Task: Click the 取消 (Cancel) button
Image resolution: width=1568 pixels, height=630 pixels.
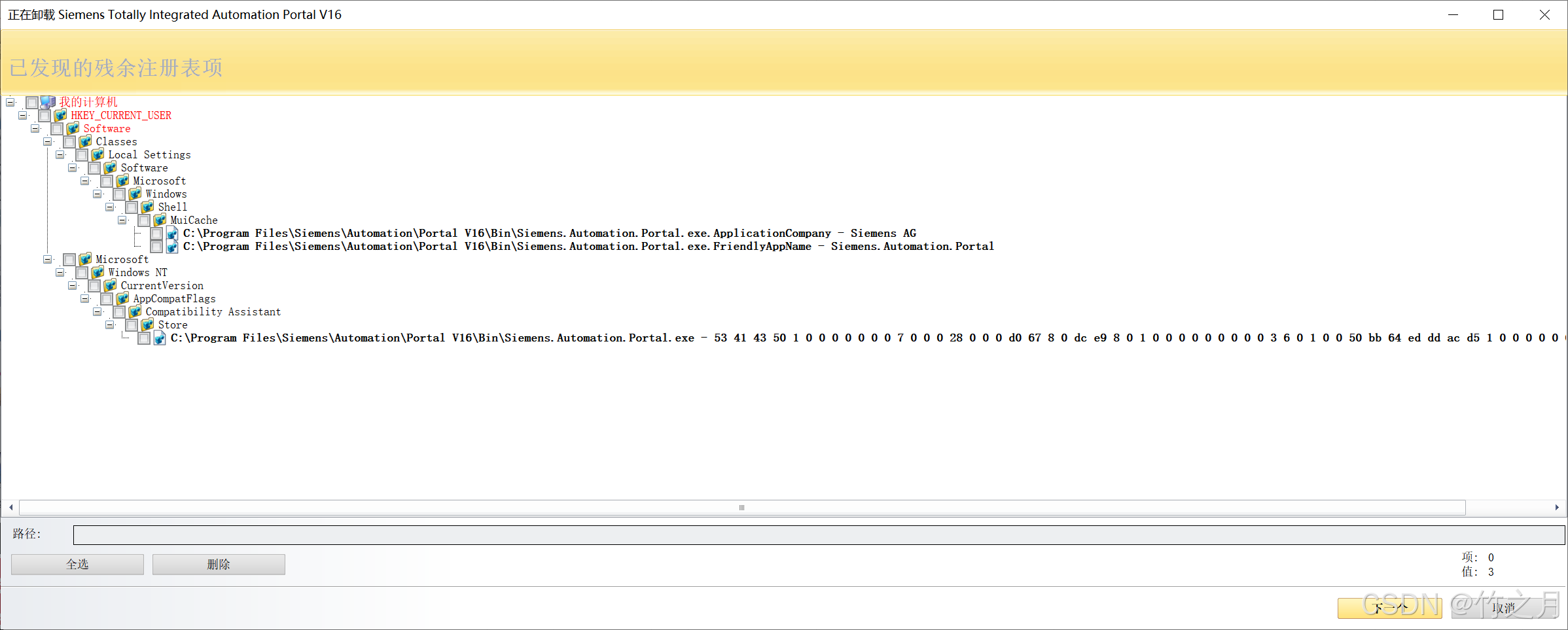Action: [x=1503, y=608]
